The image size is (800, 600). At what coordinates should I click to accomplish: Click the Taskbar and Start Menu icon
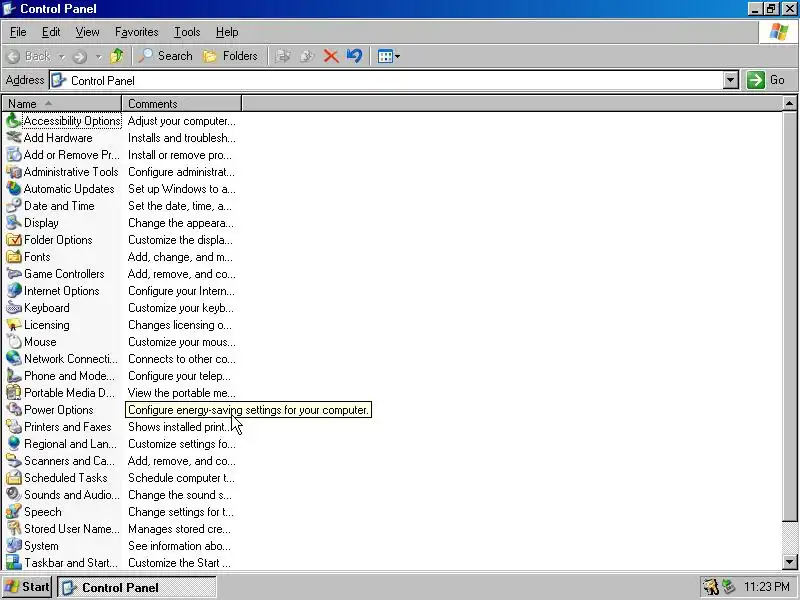[13, 563]
